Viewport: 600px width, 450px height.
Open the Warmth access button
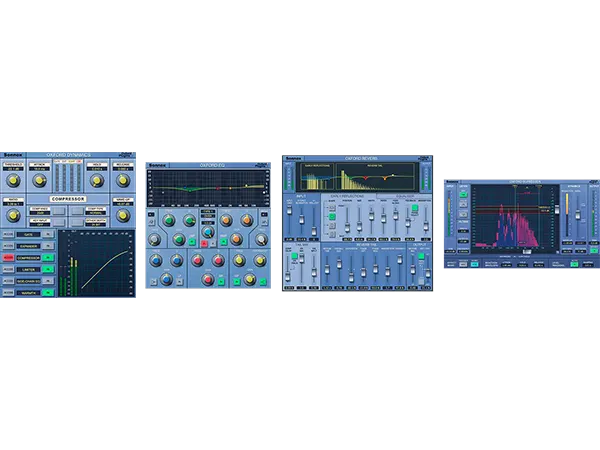click(8, 293)
